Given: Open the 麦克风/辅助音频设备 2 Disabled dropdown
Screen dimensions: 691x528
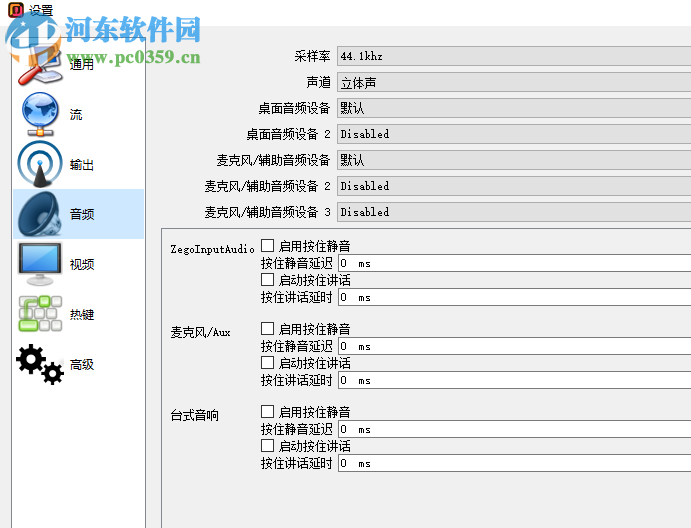Looking at the screenshot, I should 514,186.
